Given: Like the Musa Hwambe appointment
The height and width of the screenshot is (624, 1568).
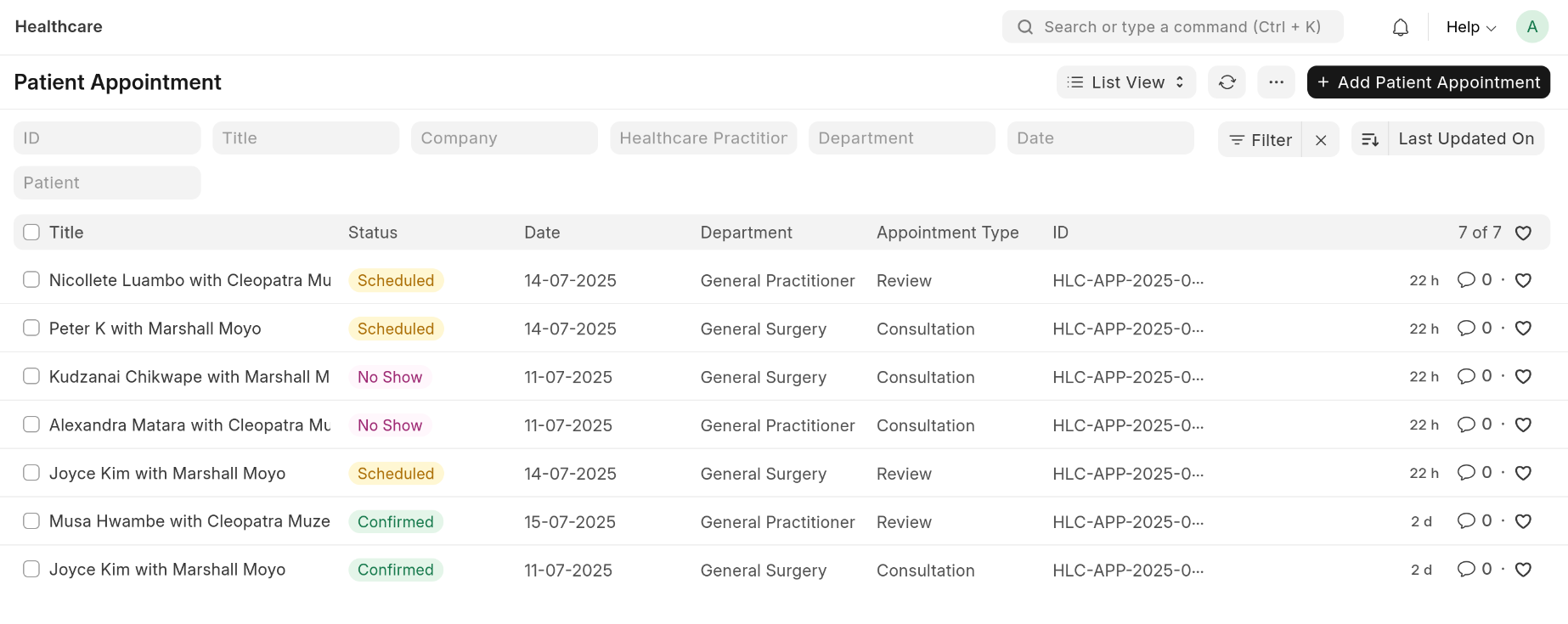Looking at the screenshot, I should [1523, 521].
